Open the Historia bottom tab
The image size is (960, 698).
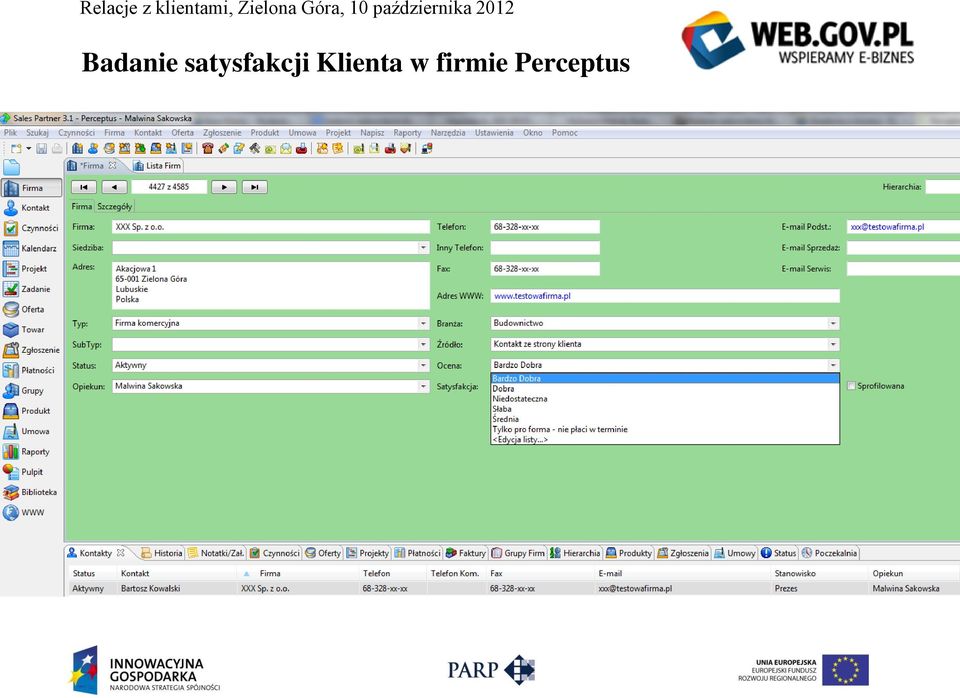(162, 553)
